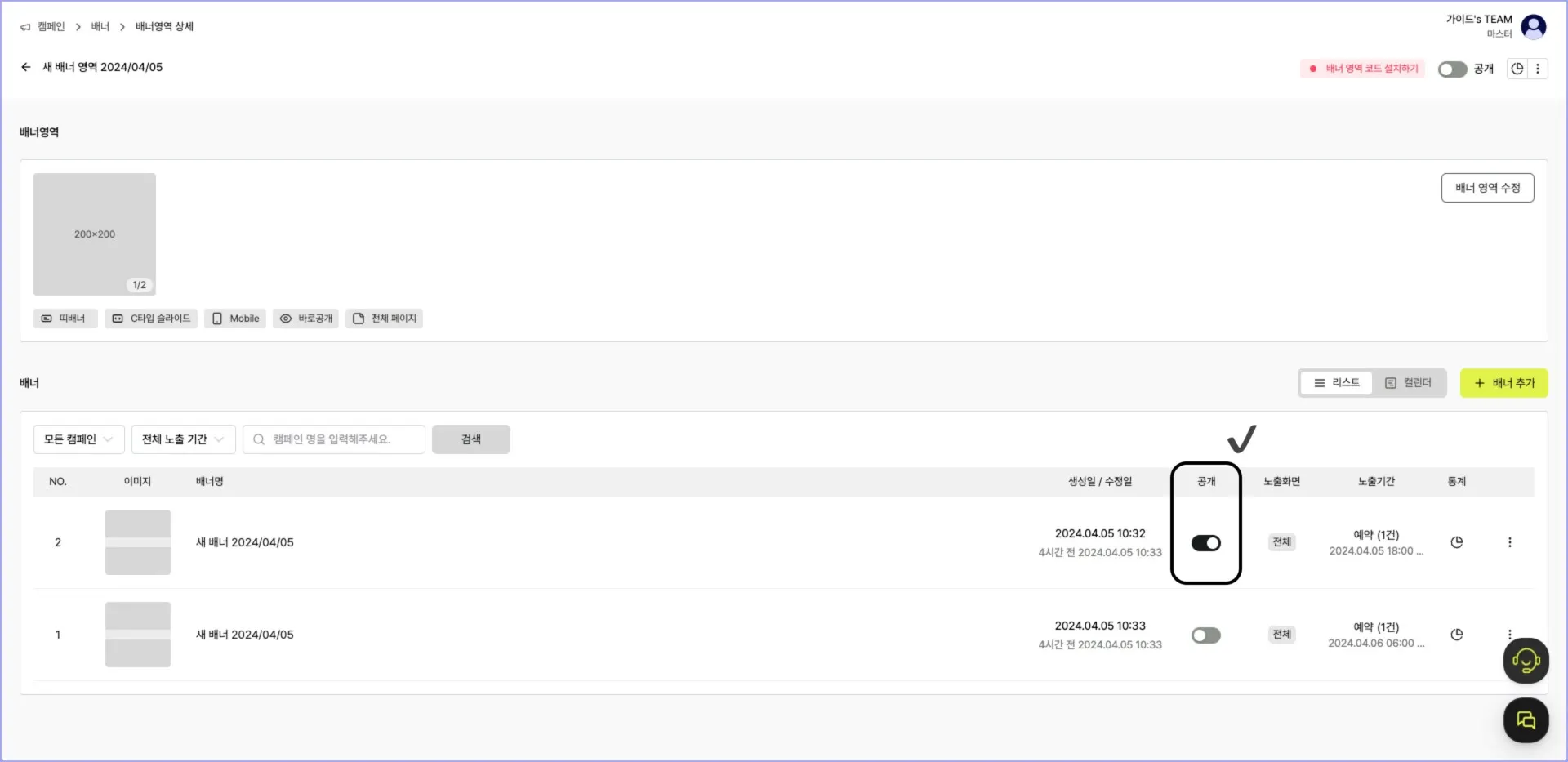Viewport: 1568px width, 762px height.
Task: Expand the 모든 캠페인 dropdown
Action: click(x=79, y=439)
